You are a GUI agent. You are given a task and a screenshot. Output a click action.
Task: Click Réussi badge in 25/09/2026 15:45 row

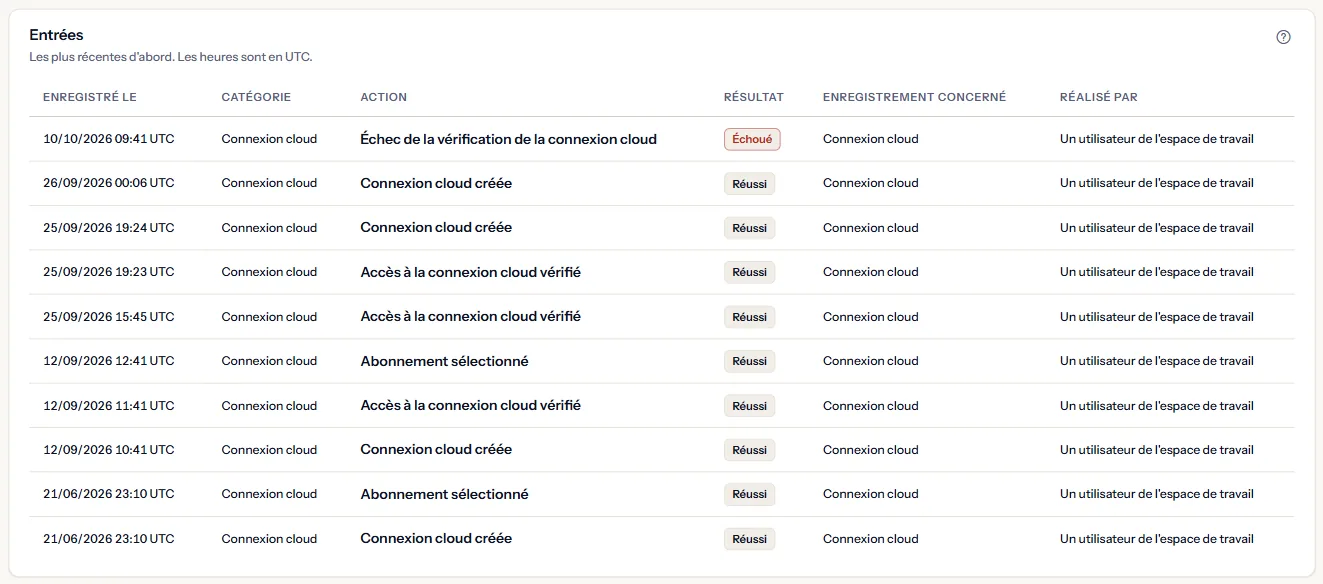coord(749,317)
